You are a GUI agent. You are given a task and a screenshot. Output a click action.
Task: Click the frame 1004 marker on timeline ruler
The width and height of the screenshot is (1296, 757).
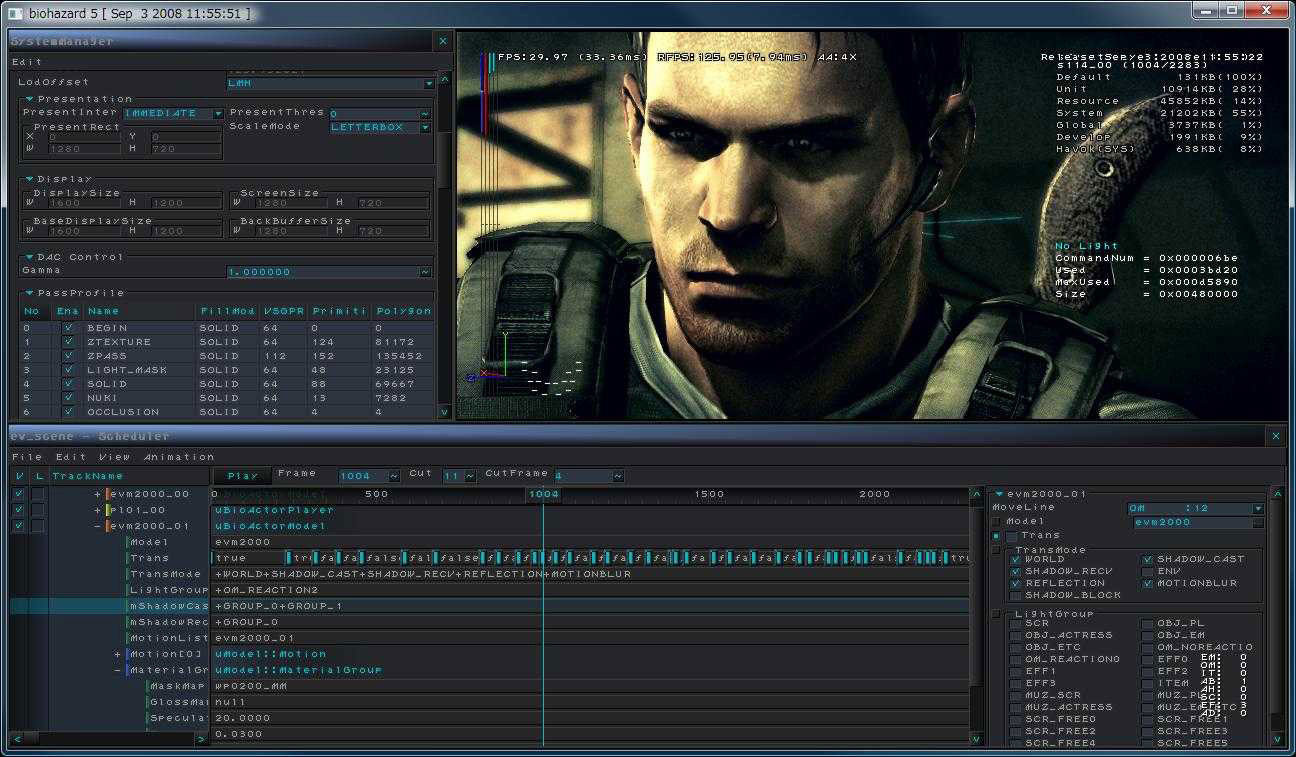543,494
